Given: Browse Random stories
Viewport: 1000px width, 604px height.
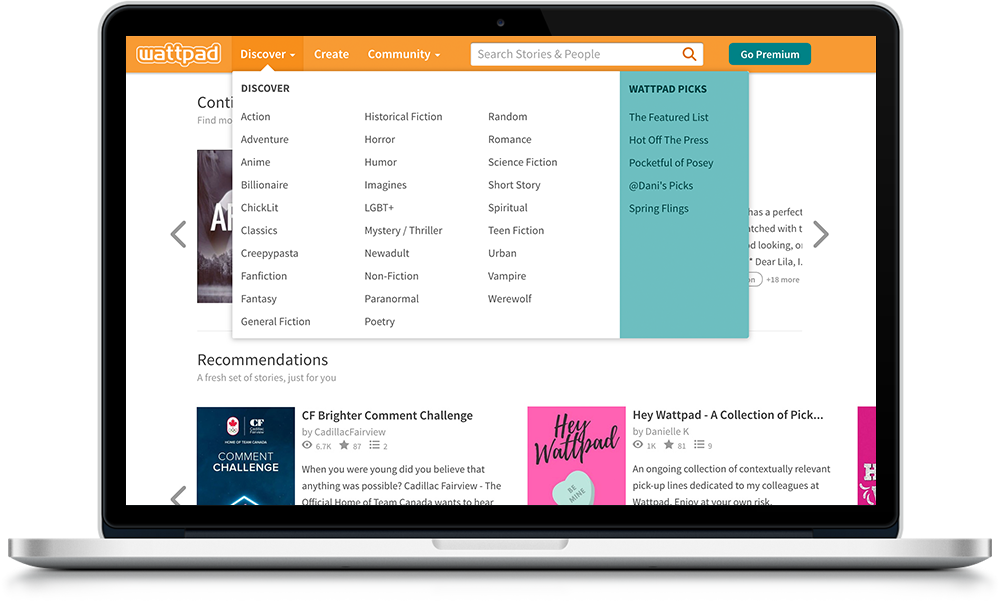Looking at the screenshot, I should coord(508,117).
